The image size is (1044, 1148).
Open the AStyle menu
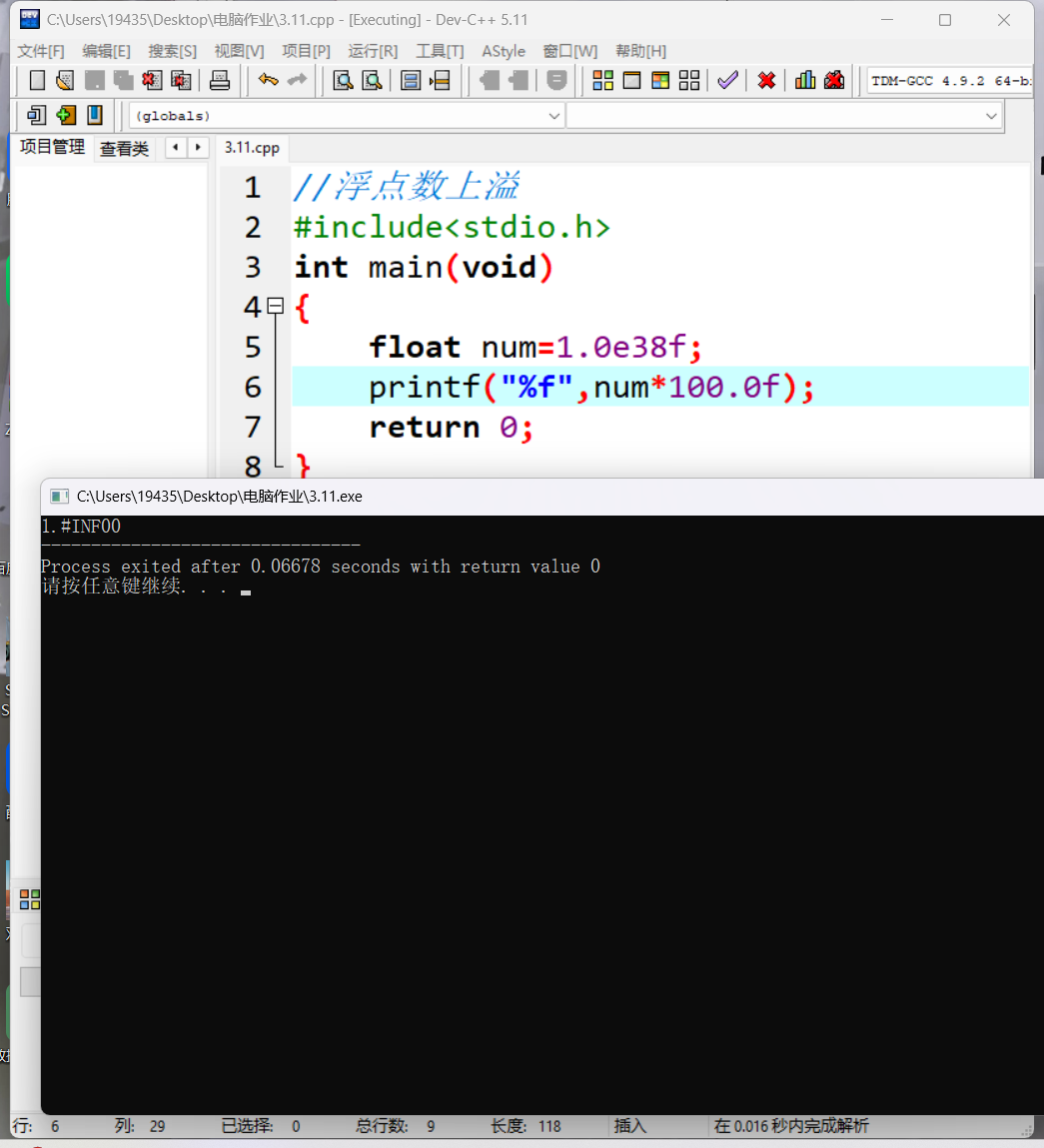(x=504, y=51)
